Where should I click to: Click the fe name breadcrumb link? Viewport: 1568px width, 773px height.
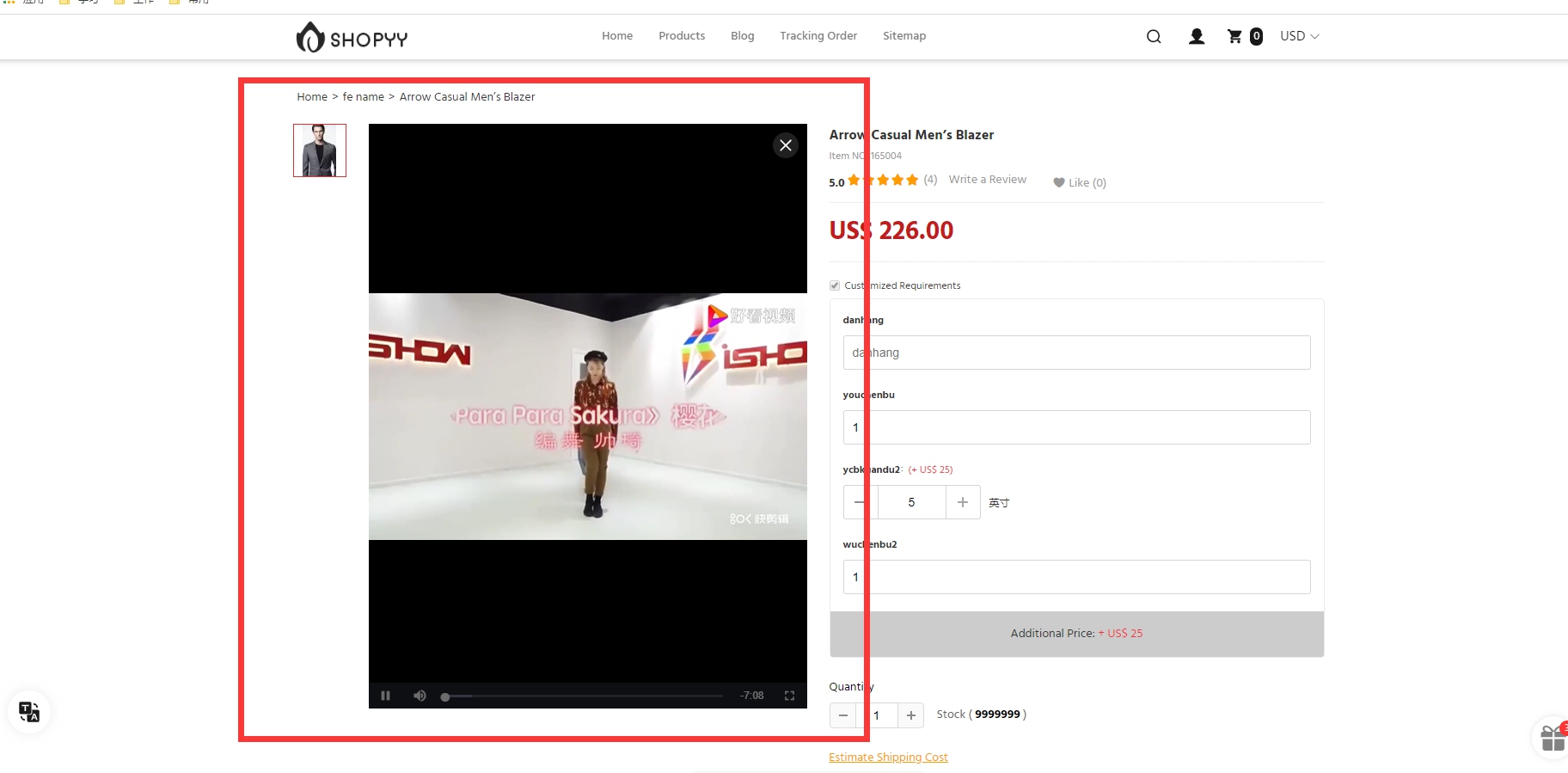364,97
